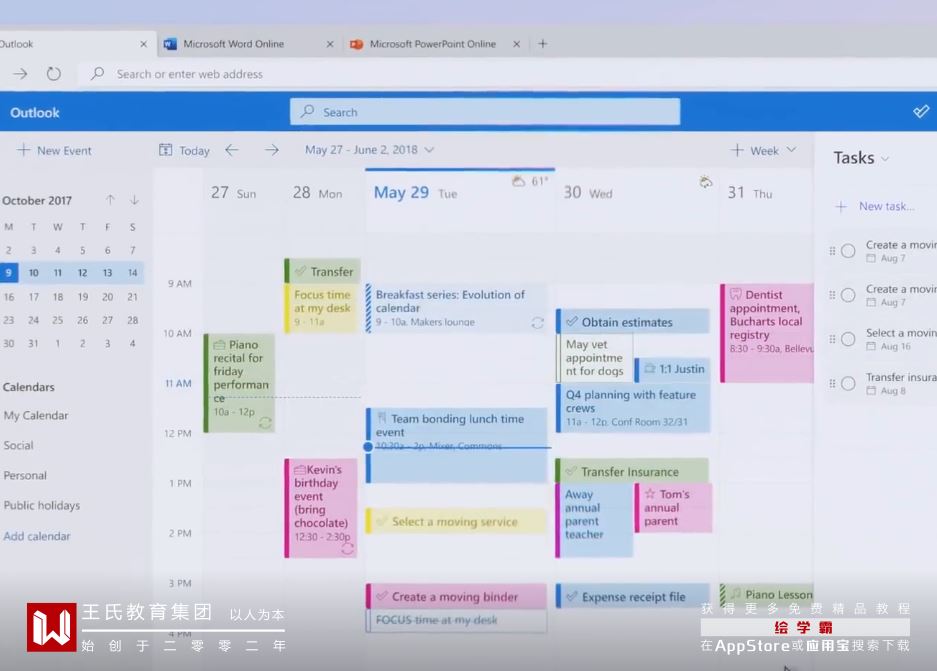This screenshot has width=937, height=671.
Task: Close the Microsoft PowerPoint Online tab
Action: point(516,44)
